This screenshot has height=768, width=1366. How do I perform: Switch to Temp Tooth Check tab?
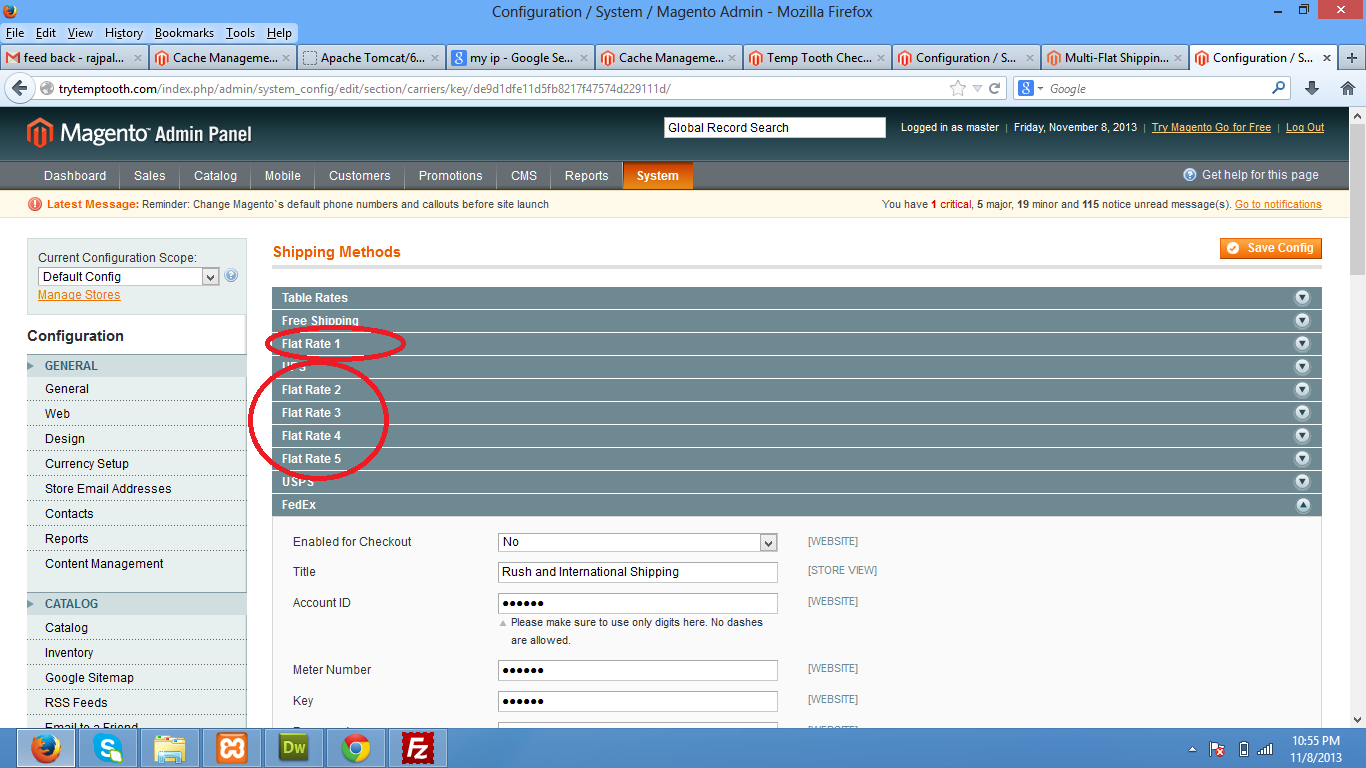817,58
